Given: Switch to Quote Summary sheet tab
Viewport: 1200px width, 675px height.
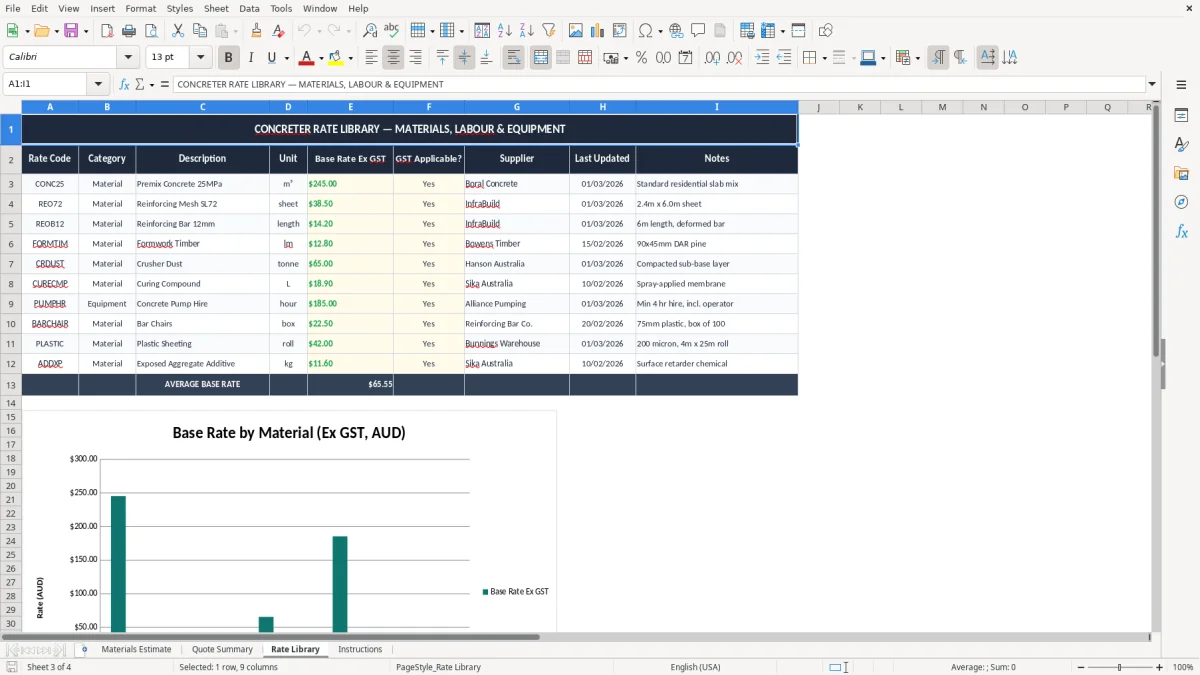Looking at the screenshot, I should pyautogui.click(x=222, y=649).
